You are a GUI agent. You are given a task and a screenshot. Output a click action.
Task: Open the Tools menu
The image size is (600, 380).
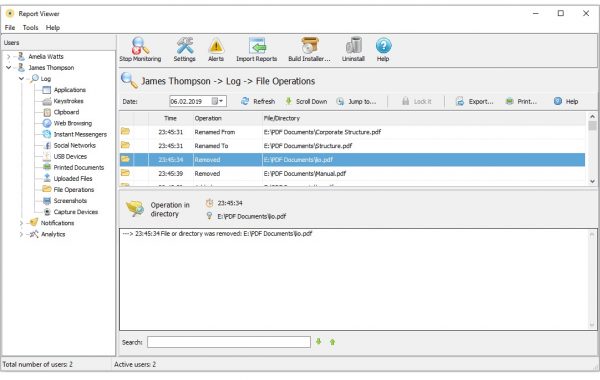pos(30,28)
